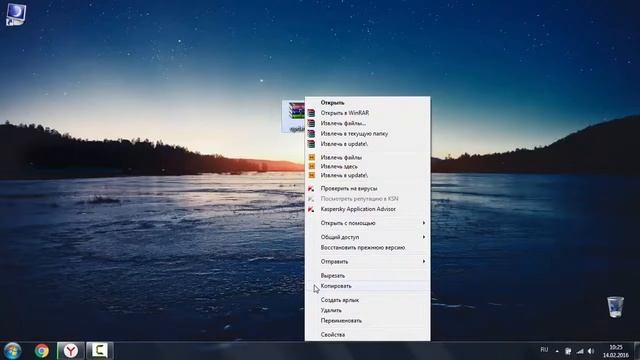This screenshot has width=640, height=360.
Task: Select WinRAR Извлечь файлы... entry
Action: pyautogui.click(x=367, y=123)
